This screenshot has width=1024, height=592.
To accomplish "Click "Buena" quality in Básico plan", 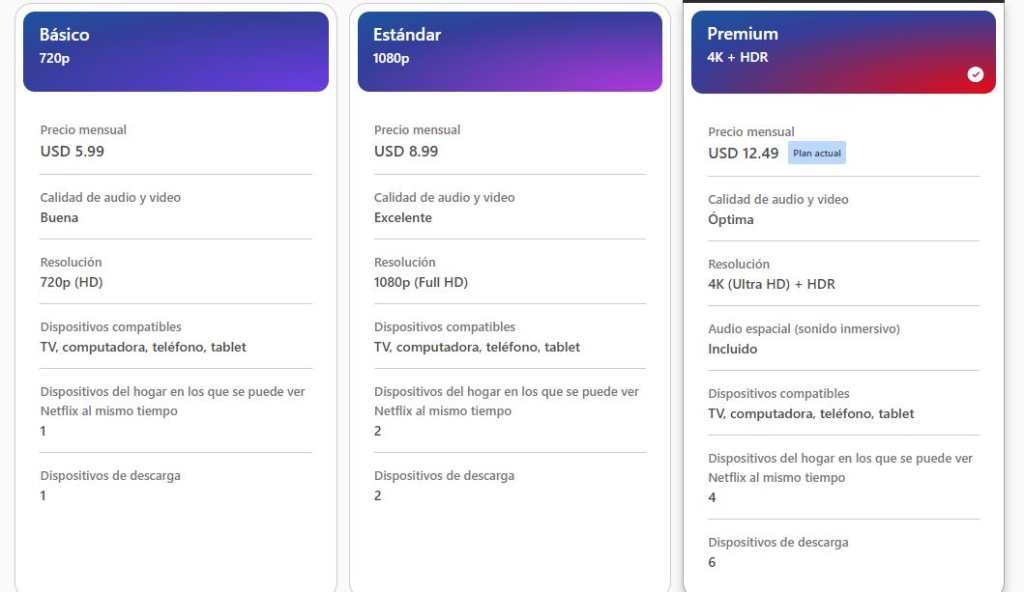I will [x=59, y=217].
